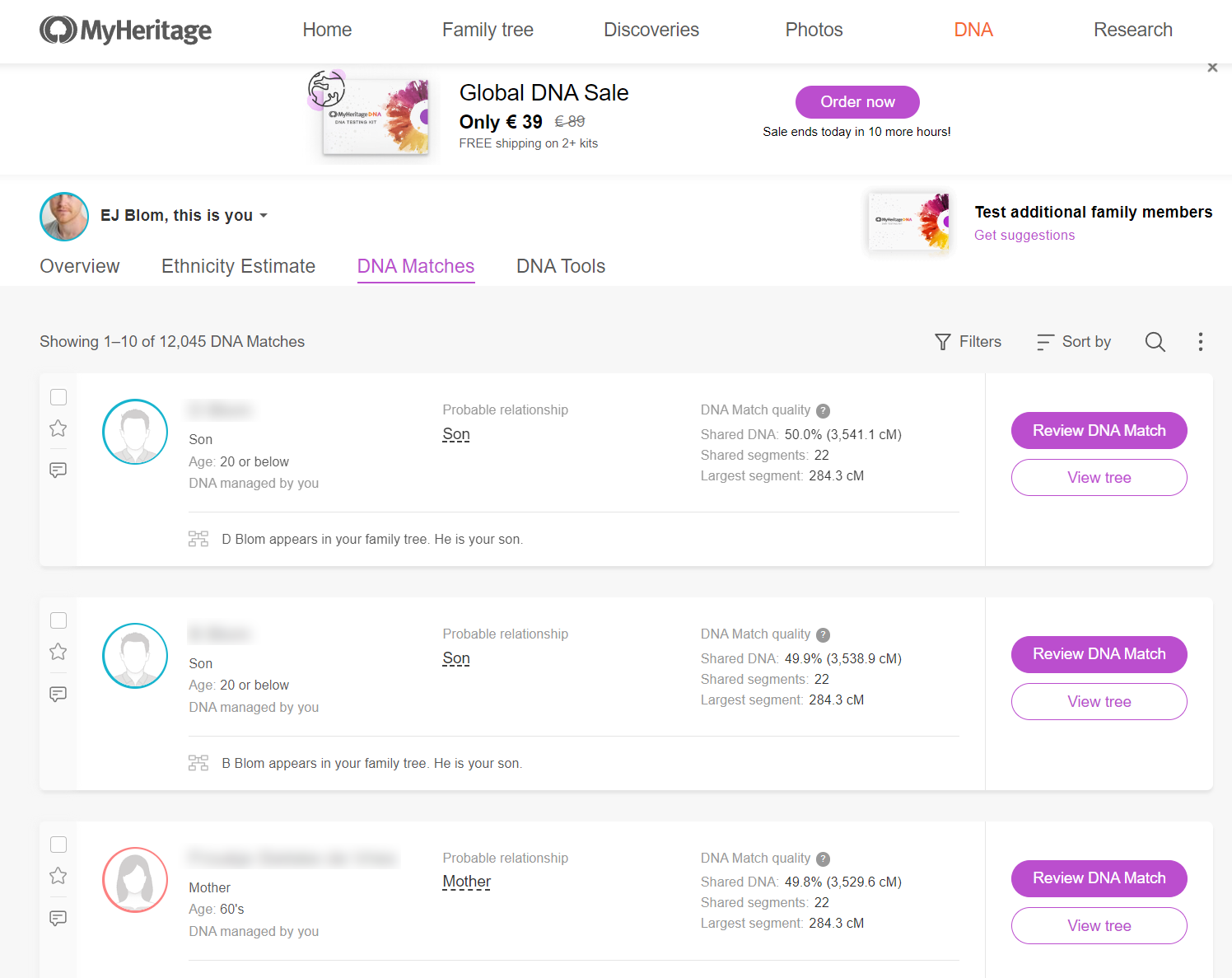Review DNA Match for Mother
This screenshot has height=978, width=1232.
pos(1099,878)
